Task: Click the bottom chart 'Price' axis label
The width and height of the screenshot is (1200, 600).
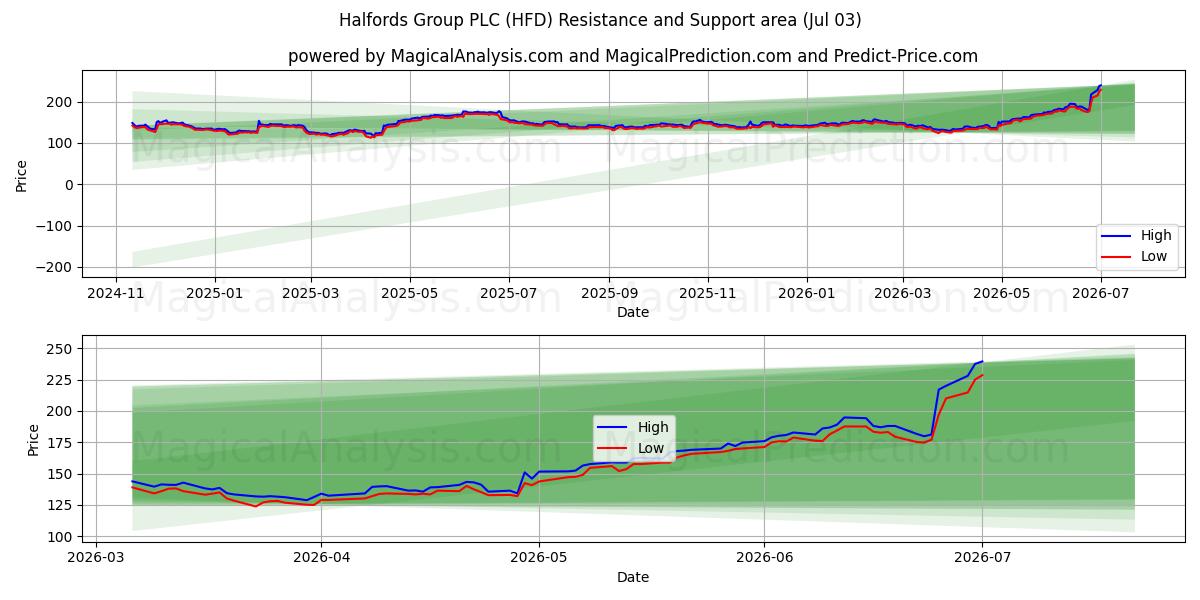Action: [x=33, y=439]
